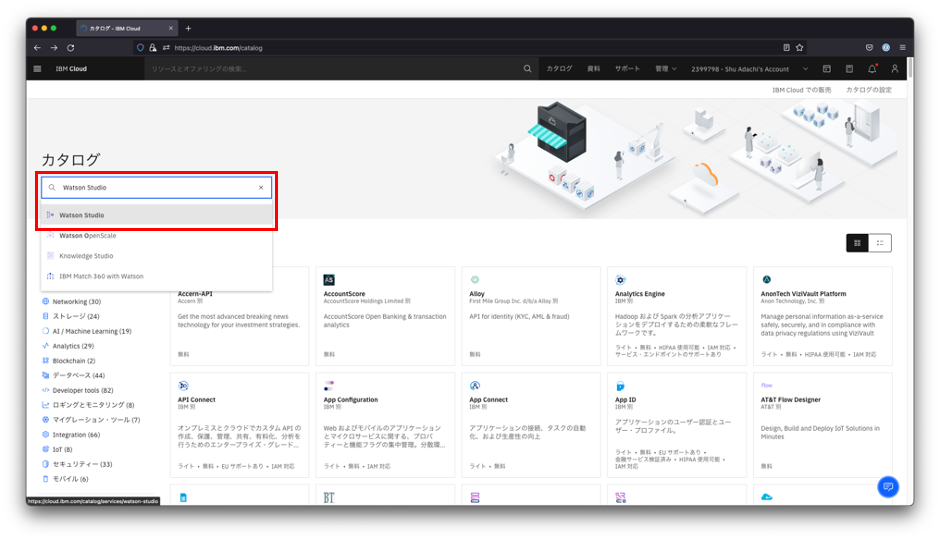This screenshot has height=540, width=940.
Task: Reload the page with the browser refresh icon
Action: 71,48
